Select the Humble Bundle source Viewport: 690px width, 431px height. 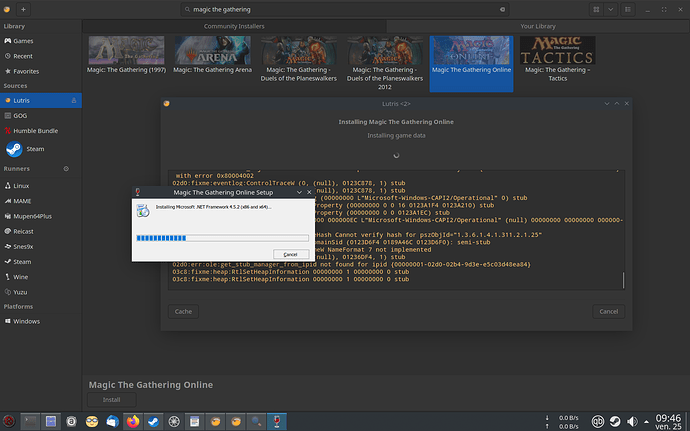tap(40, 131)
